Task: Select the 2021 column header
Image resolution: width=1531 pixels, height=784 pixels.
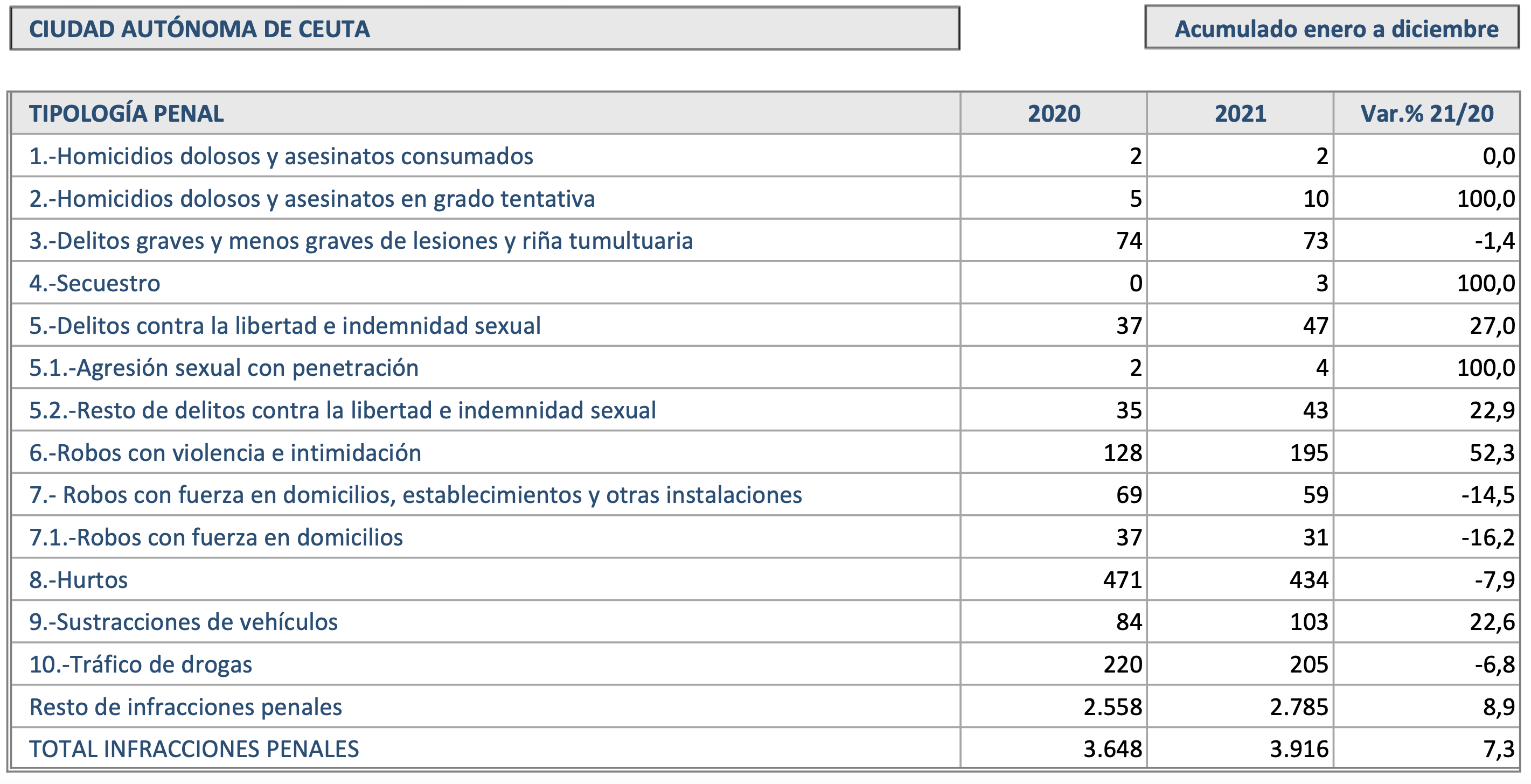Action: (1241, 114)
